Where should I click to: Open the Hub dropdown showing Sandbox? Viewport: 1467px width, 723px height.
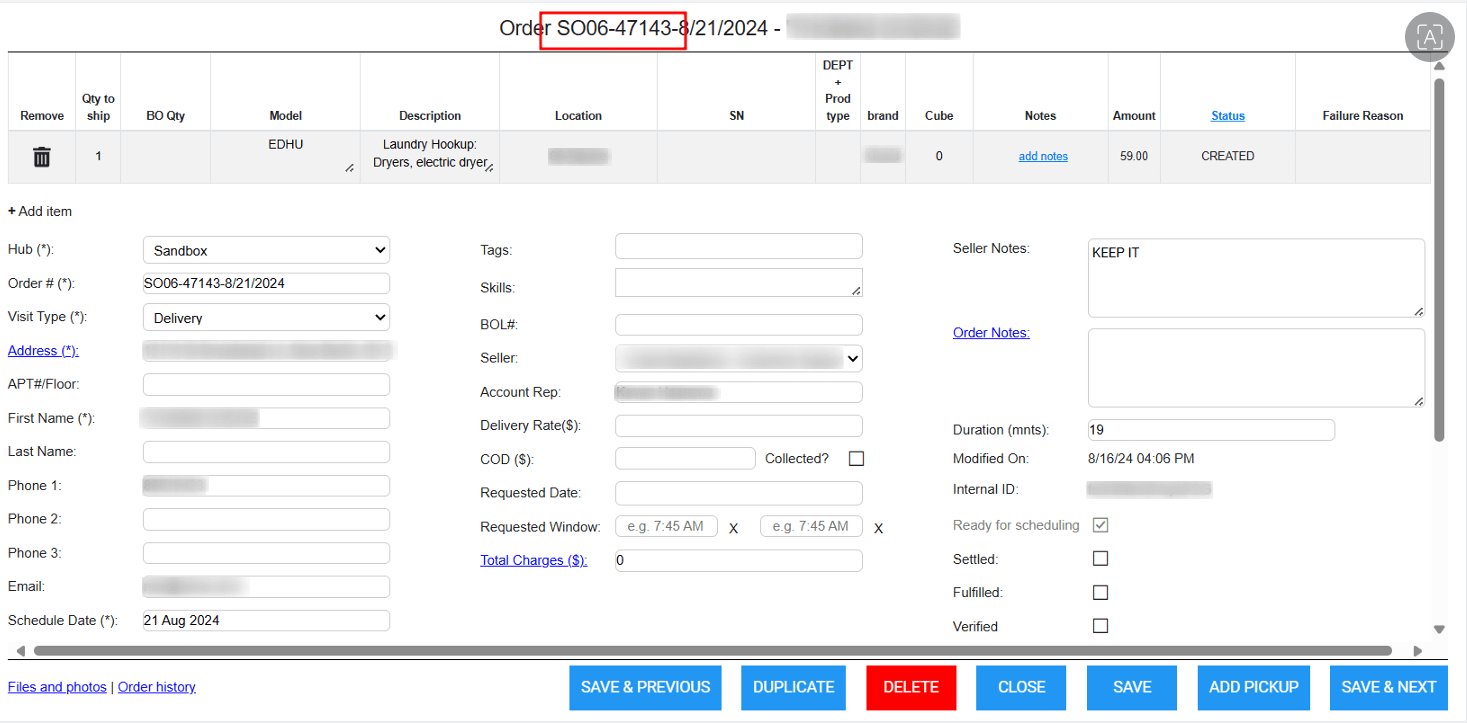click(265, 249)
